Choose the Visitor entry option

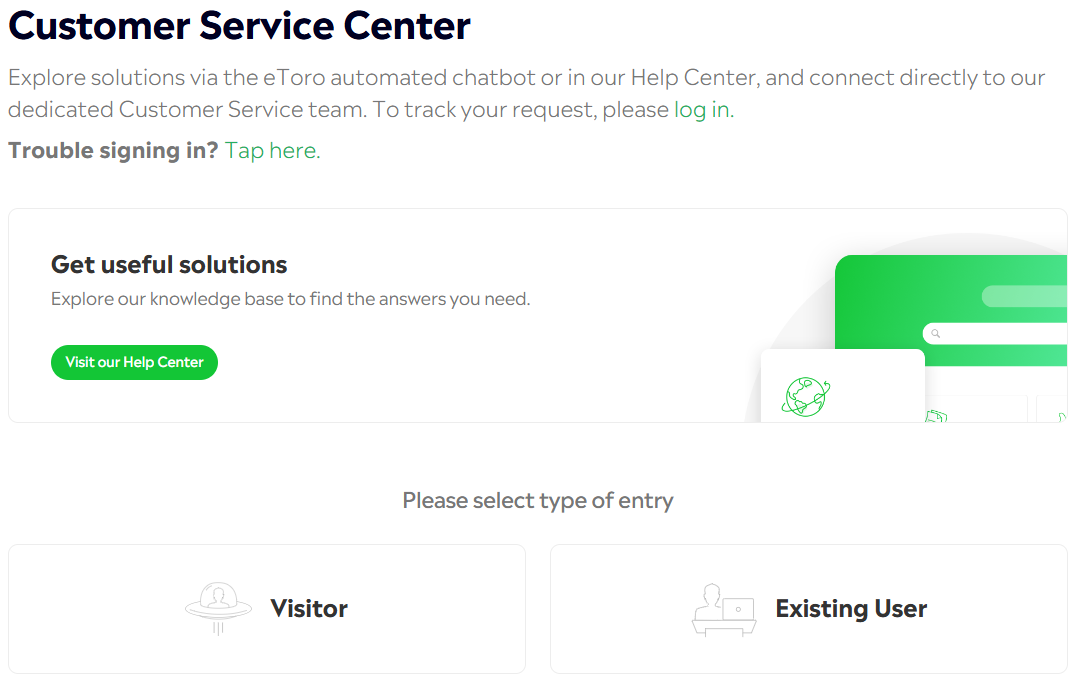pos(267,609)
